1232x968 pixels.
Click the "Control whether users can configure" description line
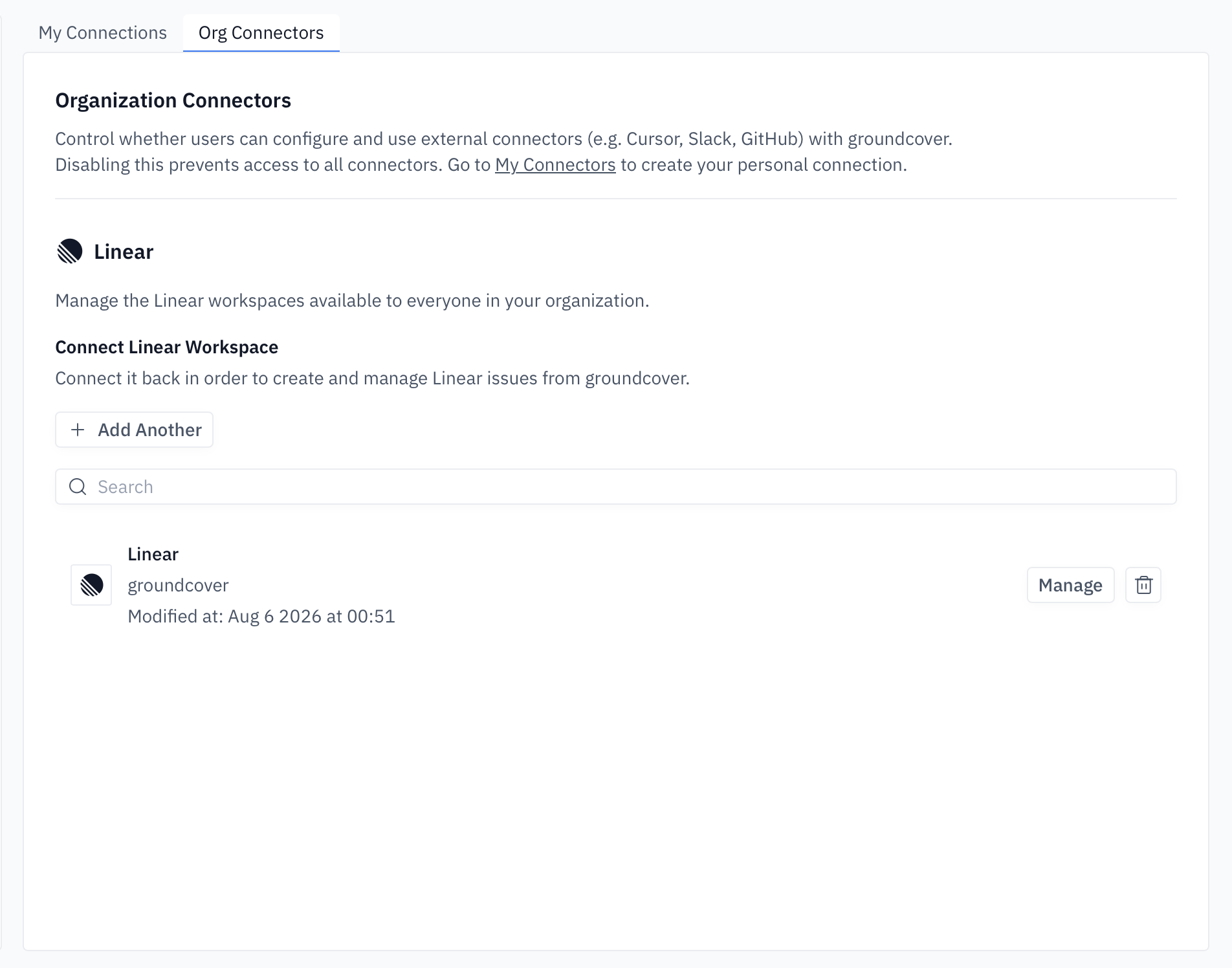(503, 139)
